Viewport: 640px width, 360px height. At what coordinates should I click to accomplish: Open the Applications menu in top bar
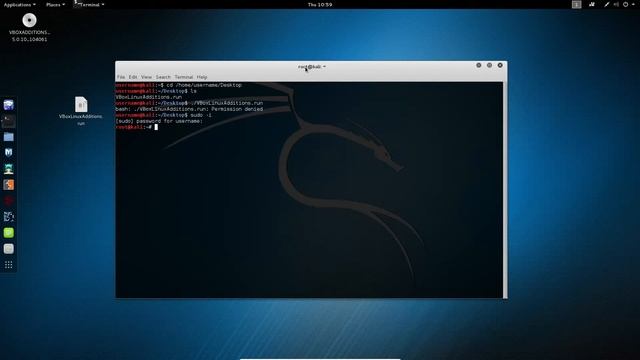coord(19,4)
